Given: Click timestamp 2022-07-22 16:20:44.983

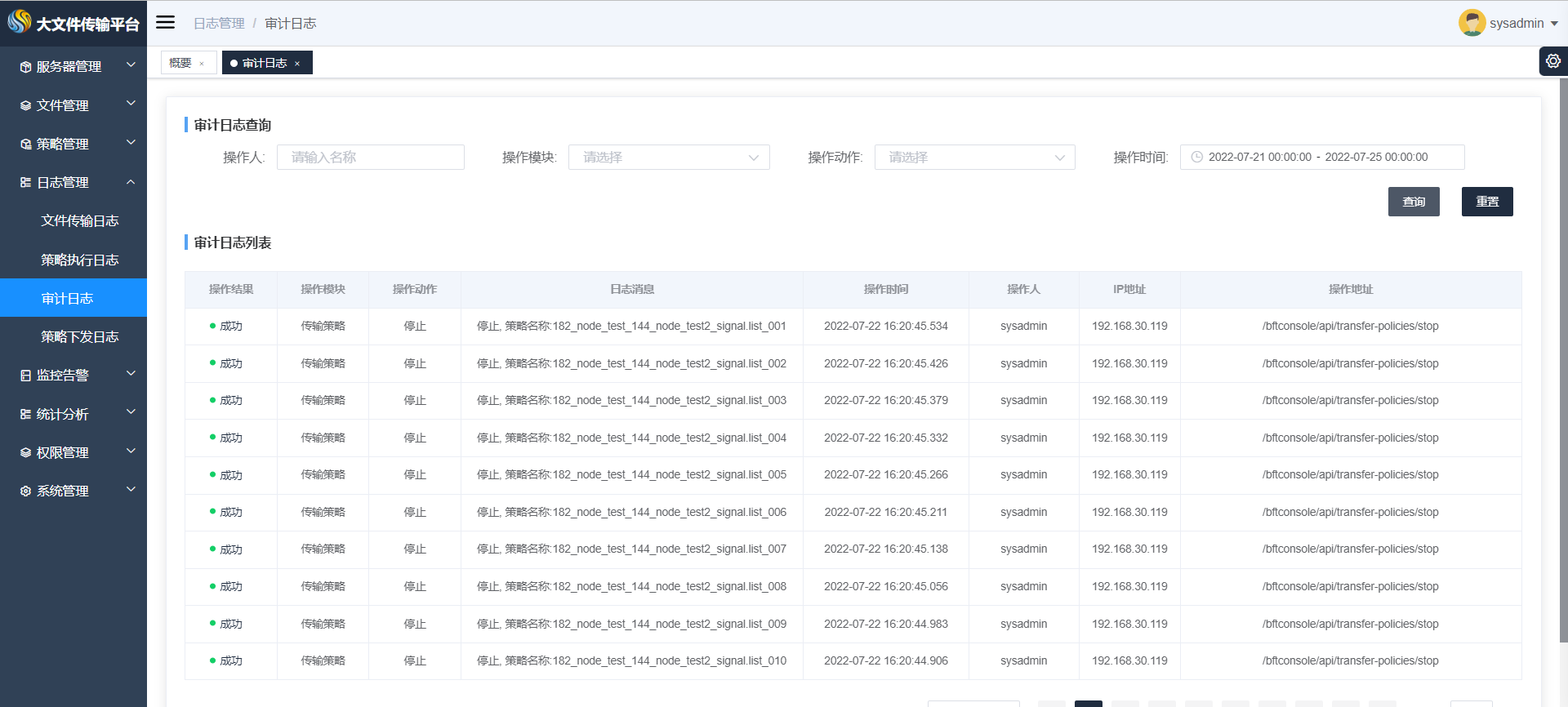Looking at the screenshot, I should pyautogui.click(x=886, y=624).
